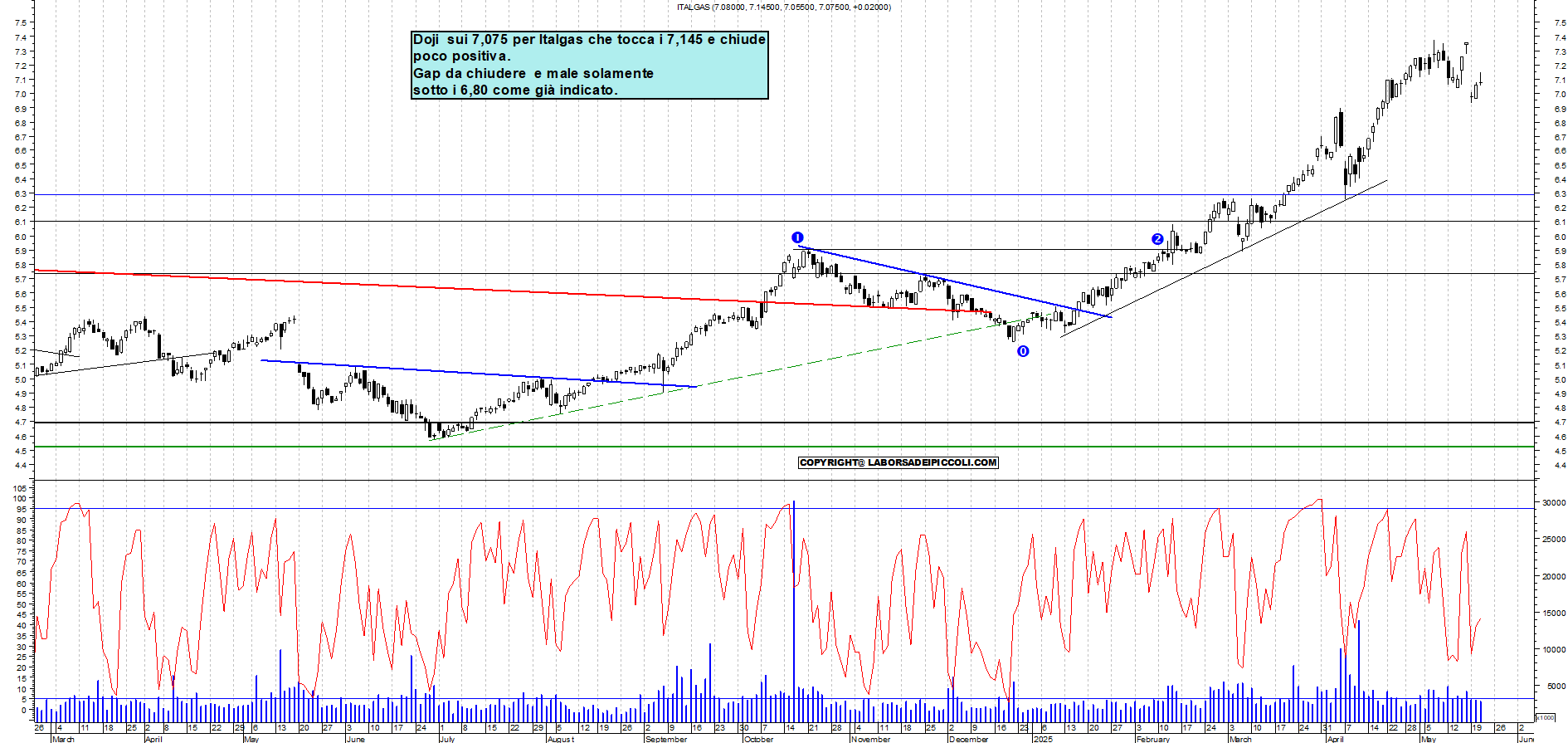Click the 'June' month label on time axis
This screenshot has width=1568, height=743.
tap(356, 739)
